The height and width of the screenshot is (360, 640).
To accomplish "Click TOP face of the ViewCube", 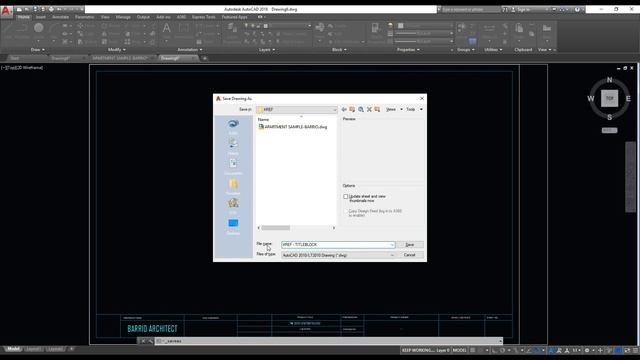I will coord(609,98).
